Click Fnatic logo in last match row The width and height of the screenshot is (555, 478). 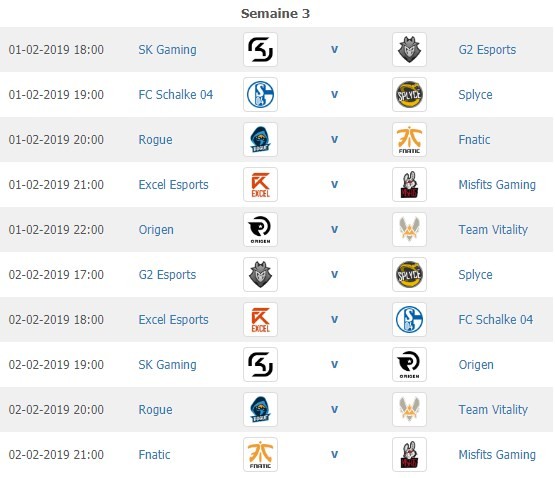pyautogui.click(x=261, y=454)
